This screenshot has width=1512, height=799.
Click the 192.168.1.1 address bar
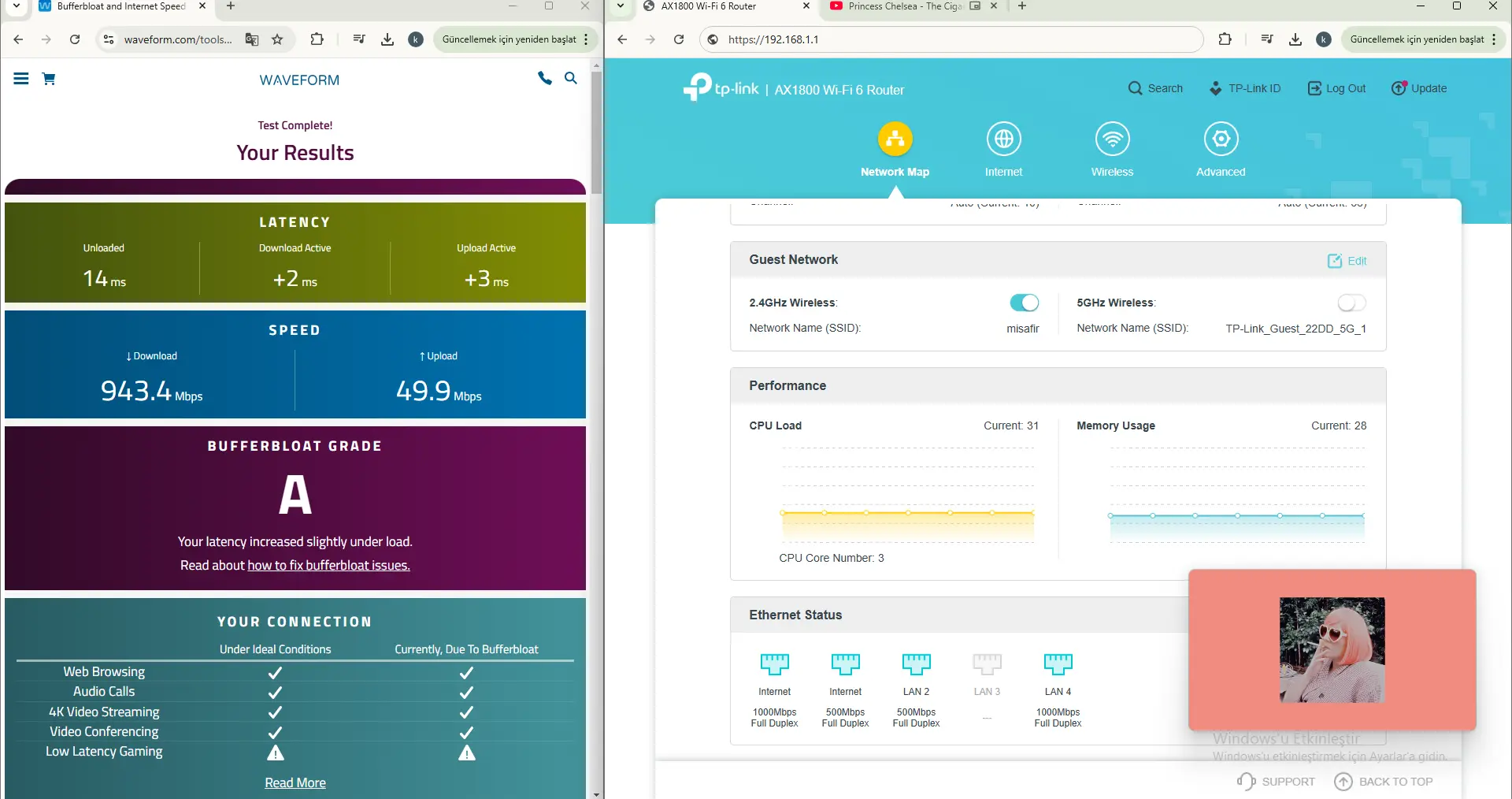[951, 39]
